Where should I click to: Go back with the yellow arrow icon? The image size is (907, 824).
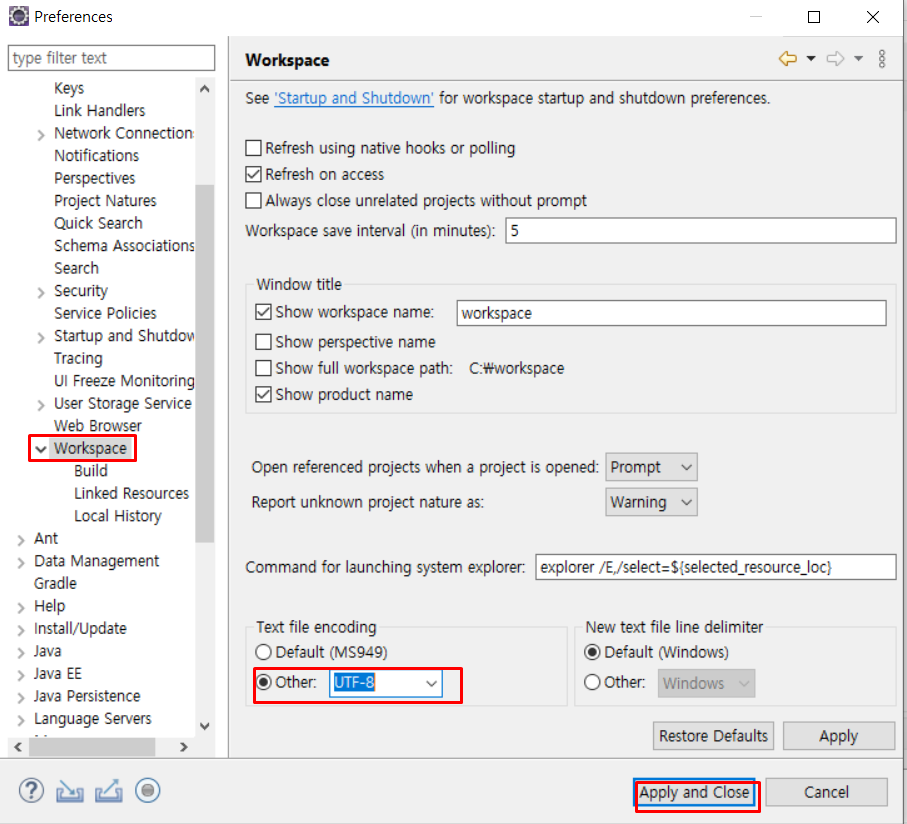click(x=788, y=58)
